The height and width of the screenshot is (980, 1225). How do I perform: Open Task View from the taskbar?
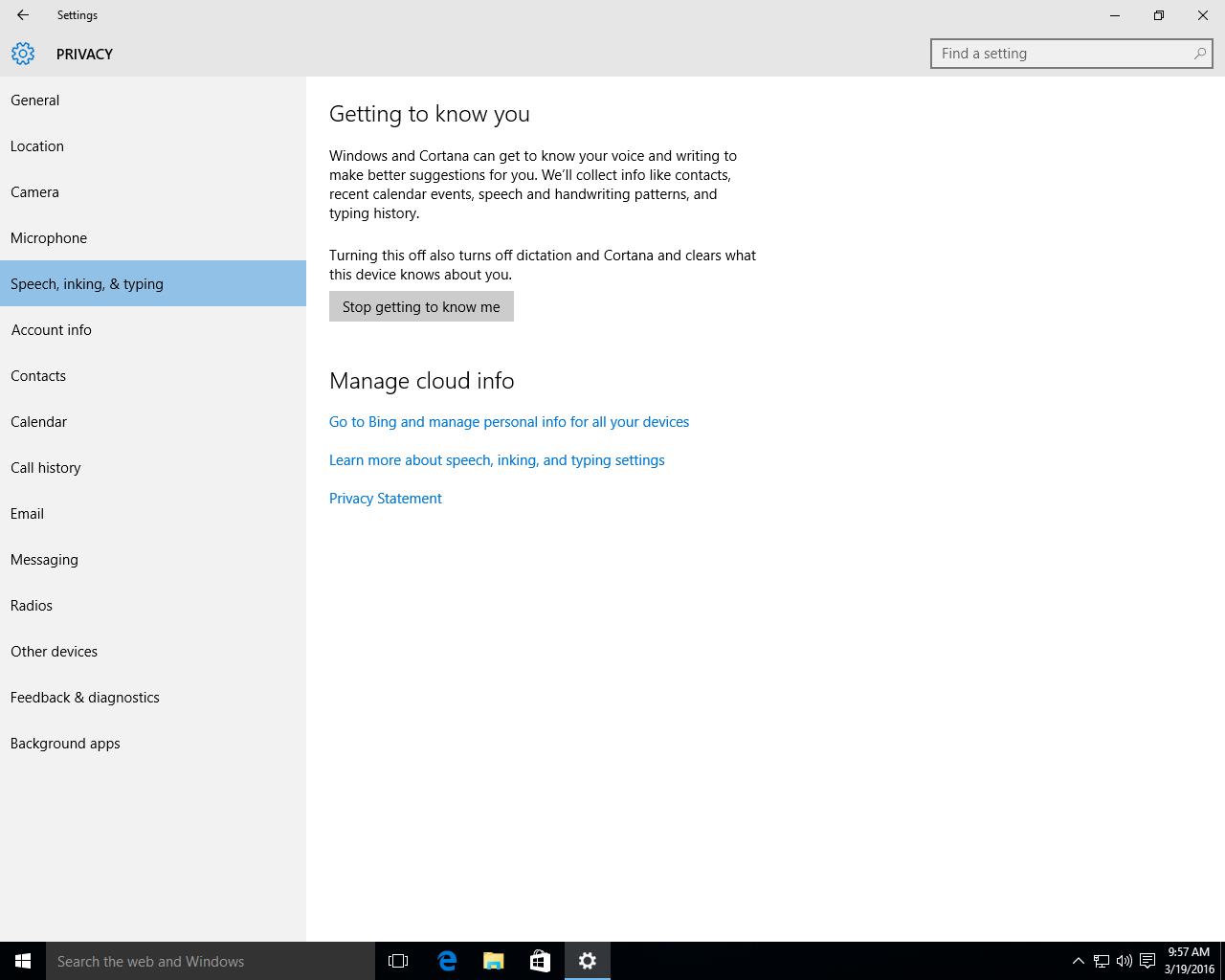tap(398, 961)
